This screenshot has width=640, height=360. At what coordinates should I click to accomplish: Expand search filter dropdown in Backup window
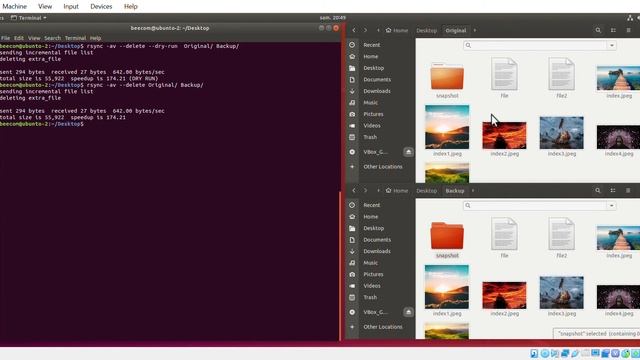click(611, 205)
